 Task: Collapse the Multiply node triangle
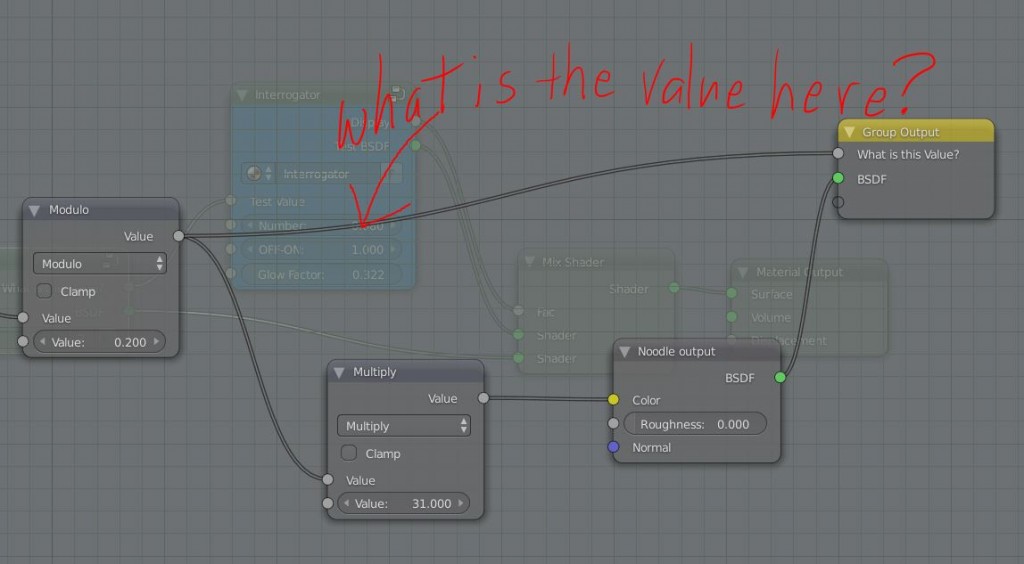point(339,372)
